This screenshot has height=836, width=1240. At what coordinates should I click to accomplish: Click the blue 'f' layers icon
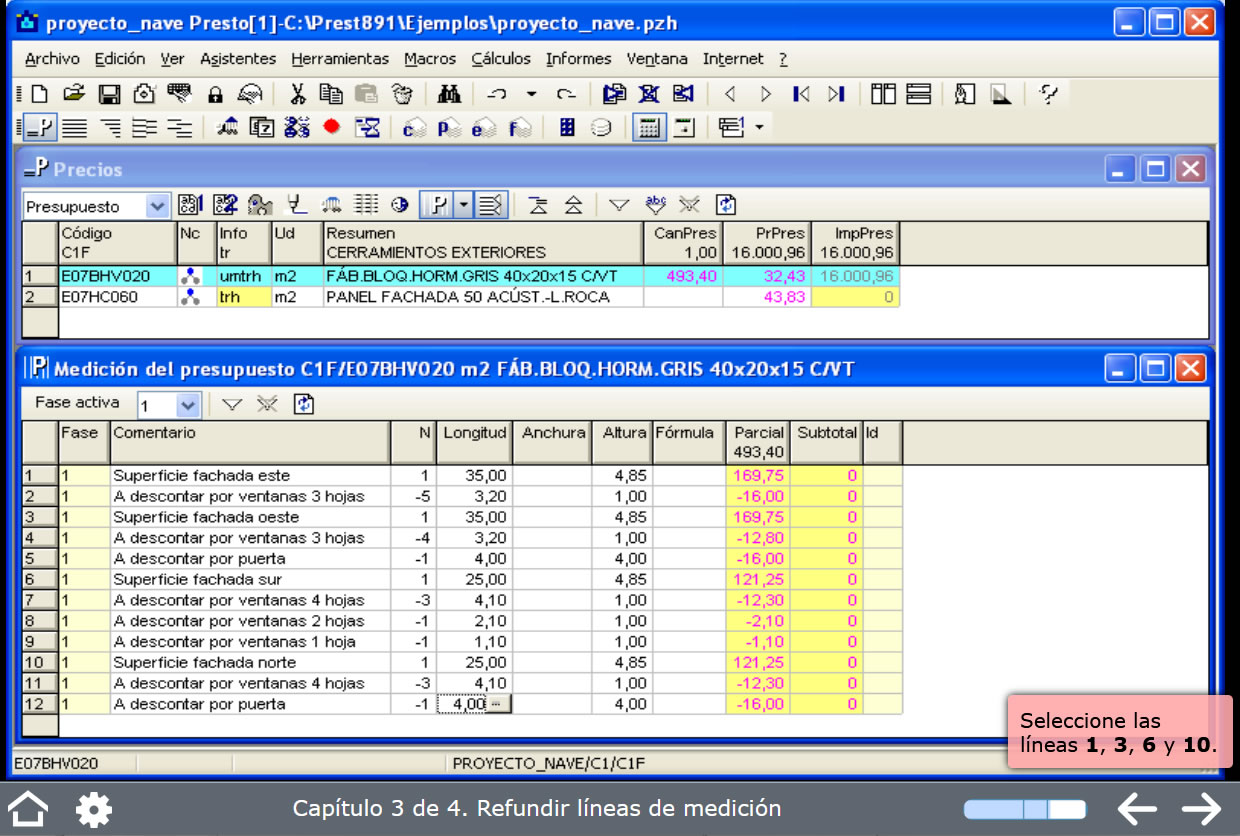pos(519,127)
